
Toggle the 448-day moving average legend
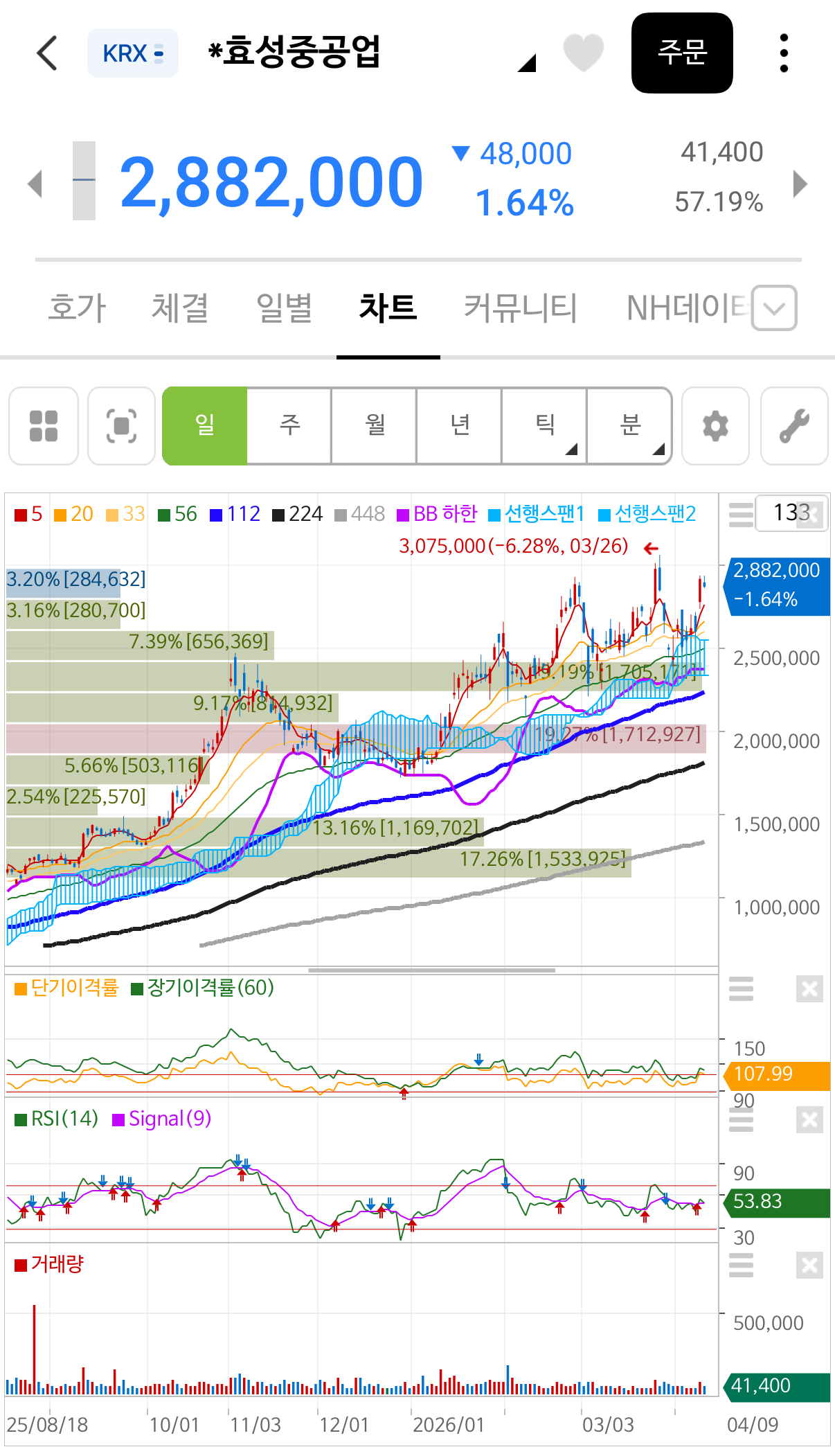click(359, 514)
